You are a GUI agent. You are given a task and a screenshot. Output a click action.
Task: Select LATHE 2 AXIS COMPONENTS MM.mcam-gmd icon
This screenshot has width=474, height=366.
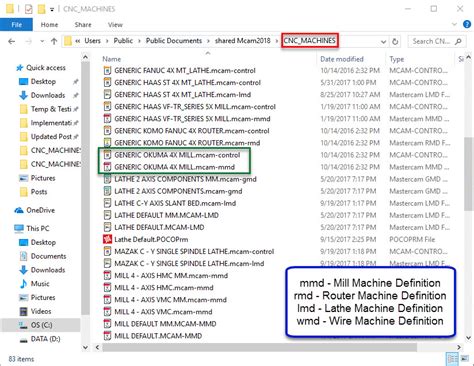tap(107, 179)
